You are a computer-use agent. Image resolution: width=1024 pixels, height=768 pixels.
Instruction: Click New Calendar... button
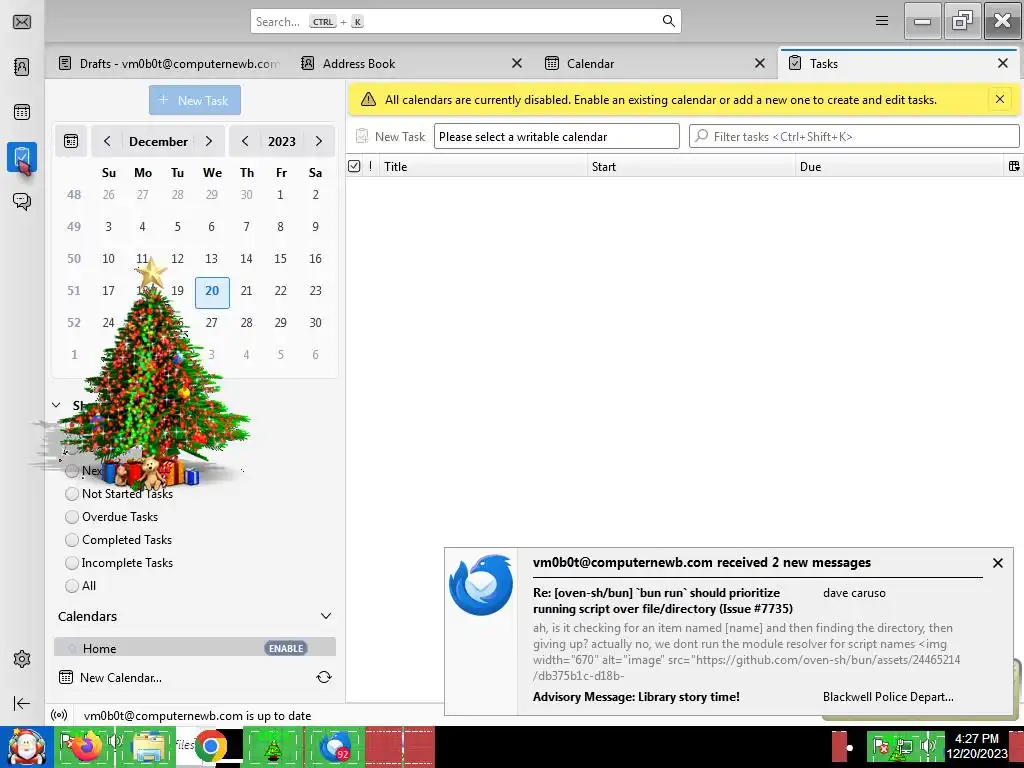pos(110,677)
